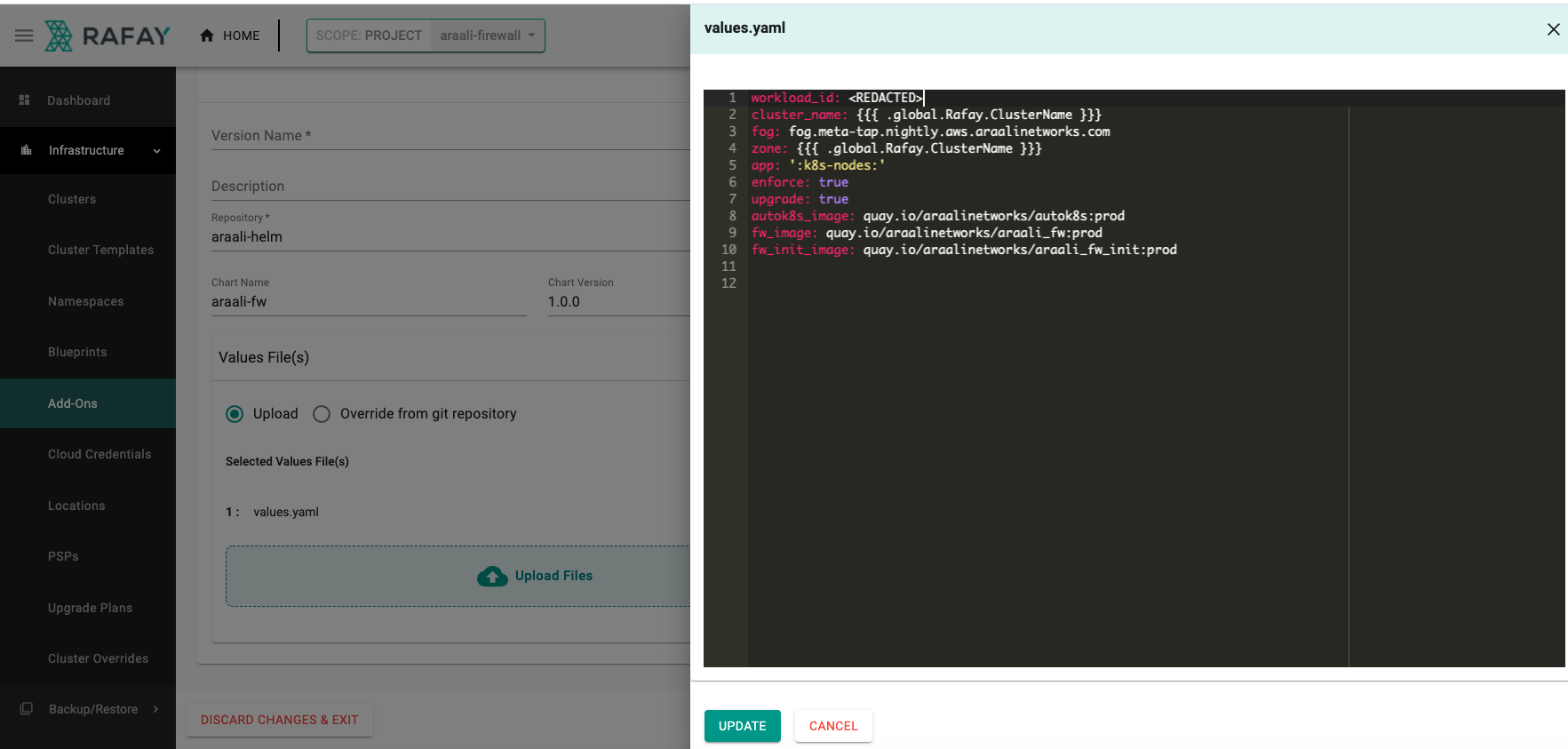Screen dimensions: 1568x749
Task: Click the CANCEL button
Action: click(833, 726)
